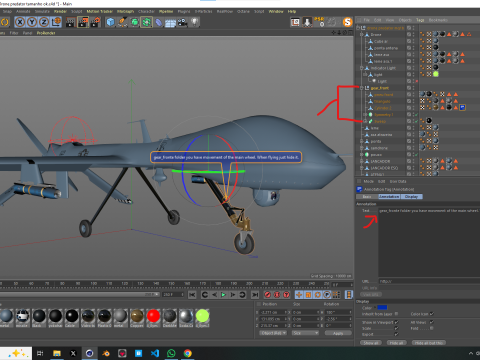Add a Camera object icon
Image resolution: width=480 pixels, height=360 pixels.
click(x=182, y=22)
